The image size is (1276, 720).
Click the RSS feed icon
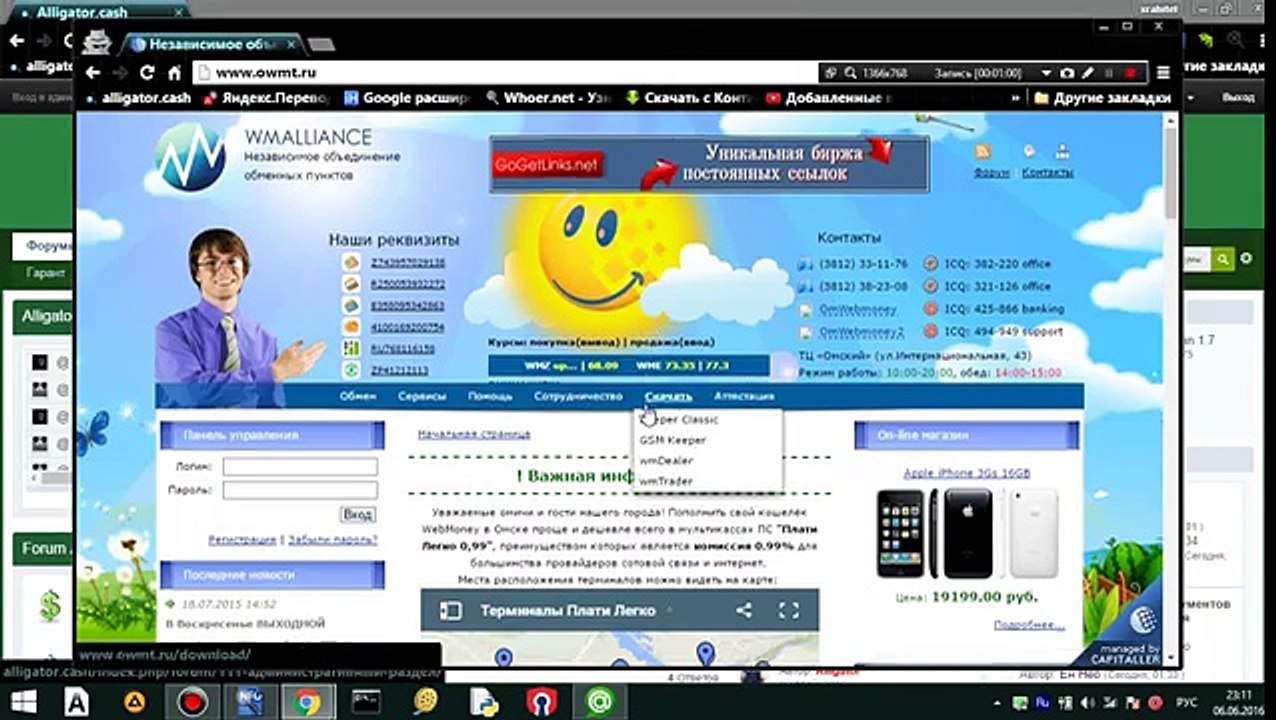coord(983,151)
